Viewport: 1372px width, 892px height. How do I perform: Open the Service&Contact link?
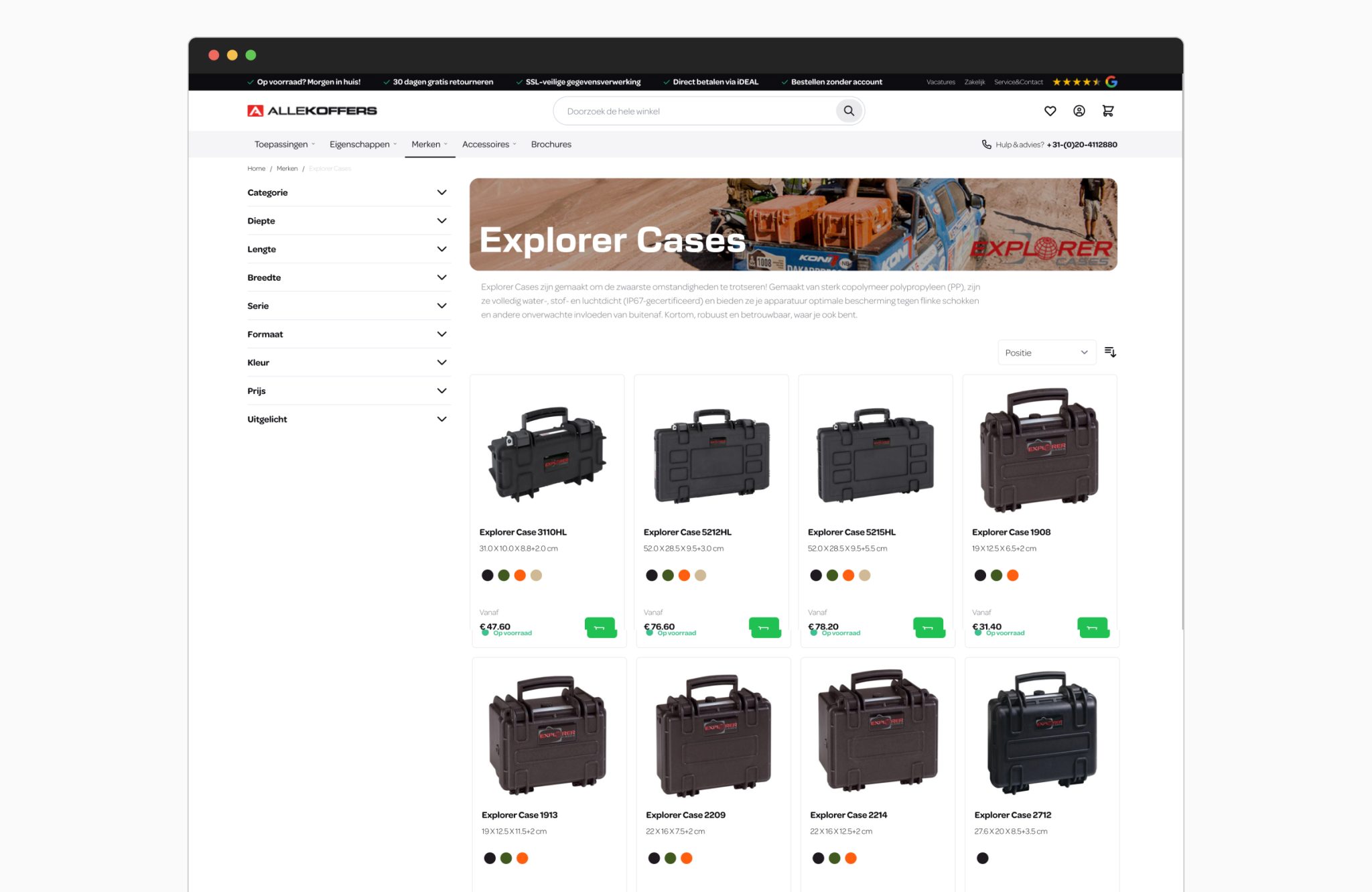coord(1018,82)
